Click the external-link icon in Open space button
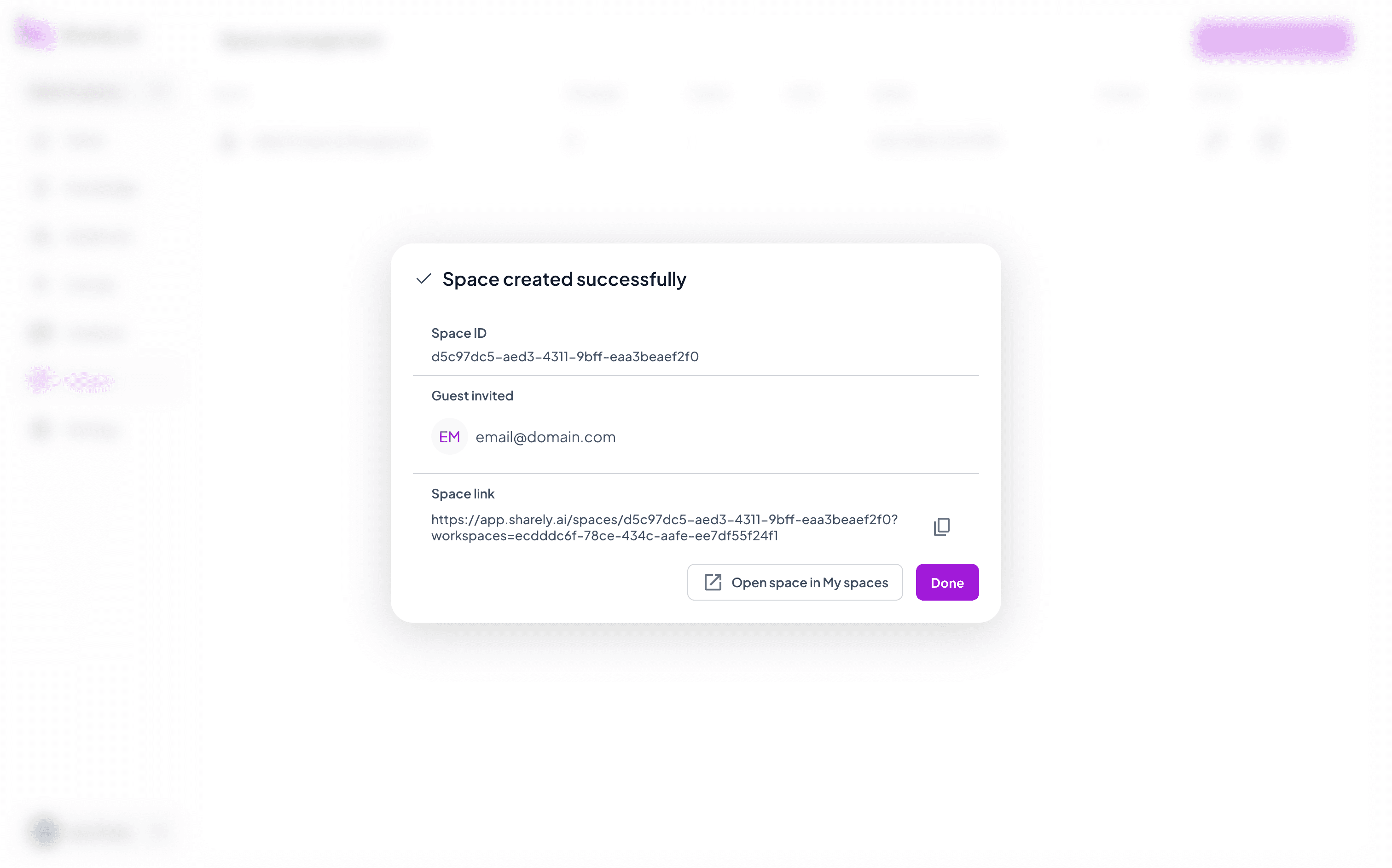1392x868 pixels. coord(713,582)
